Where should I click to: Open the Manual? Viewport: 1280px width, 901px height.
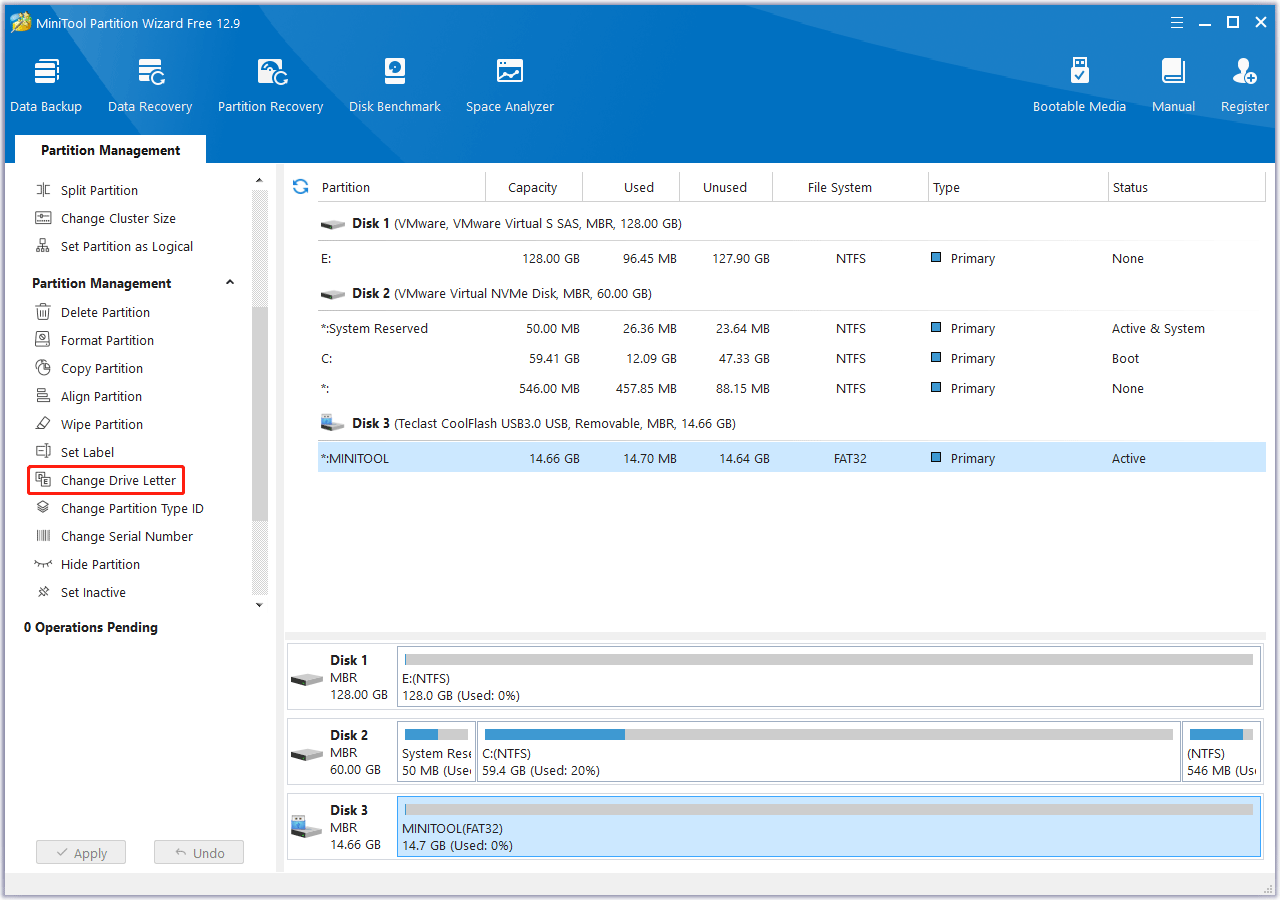tap(1173, 85)
